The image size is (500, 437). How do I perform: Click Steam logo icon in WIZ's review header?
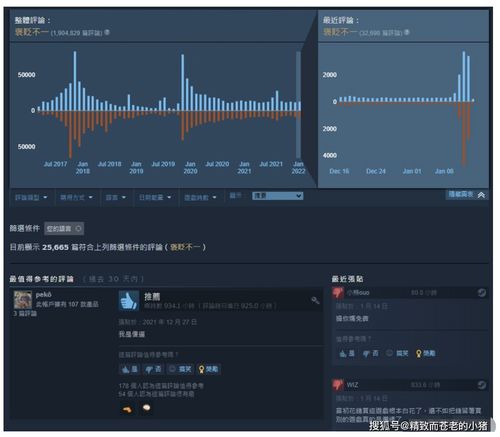(482, 385)
